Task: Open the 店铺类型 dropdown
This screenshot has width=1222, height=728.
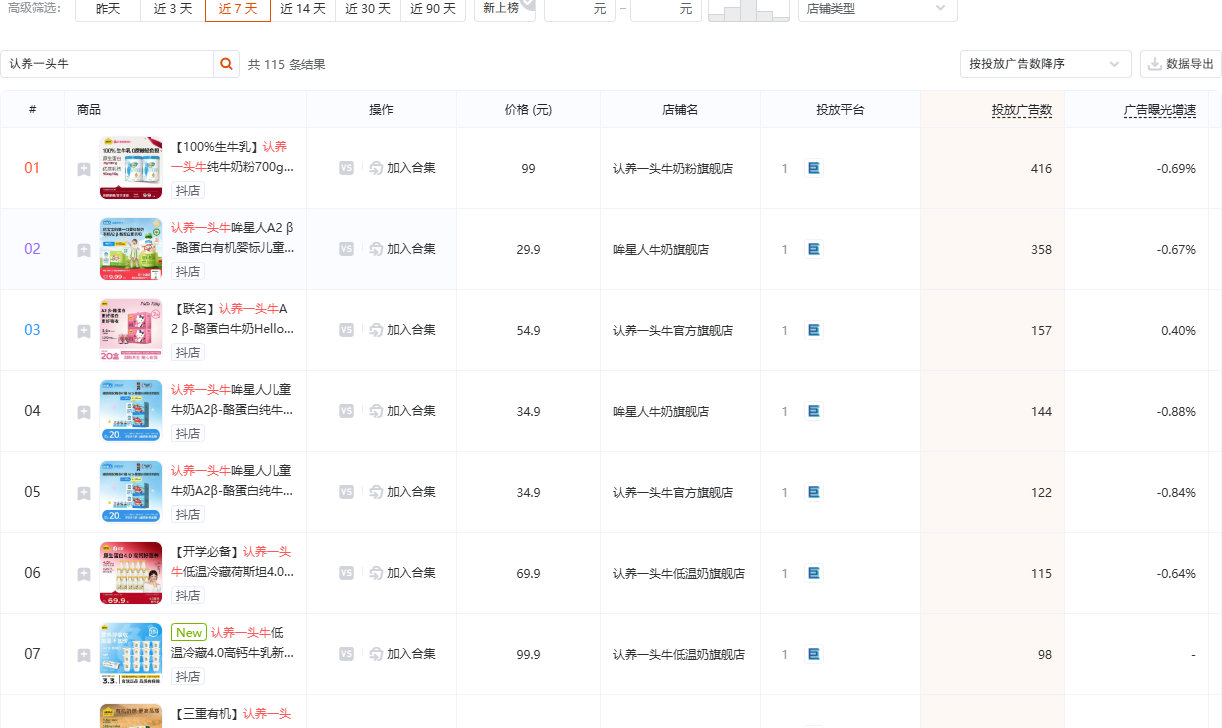Action: click(877, 8)
